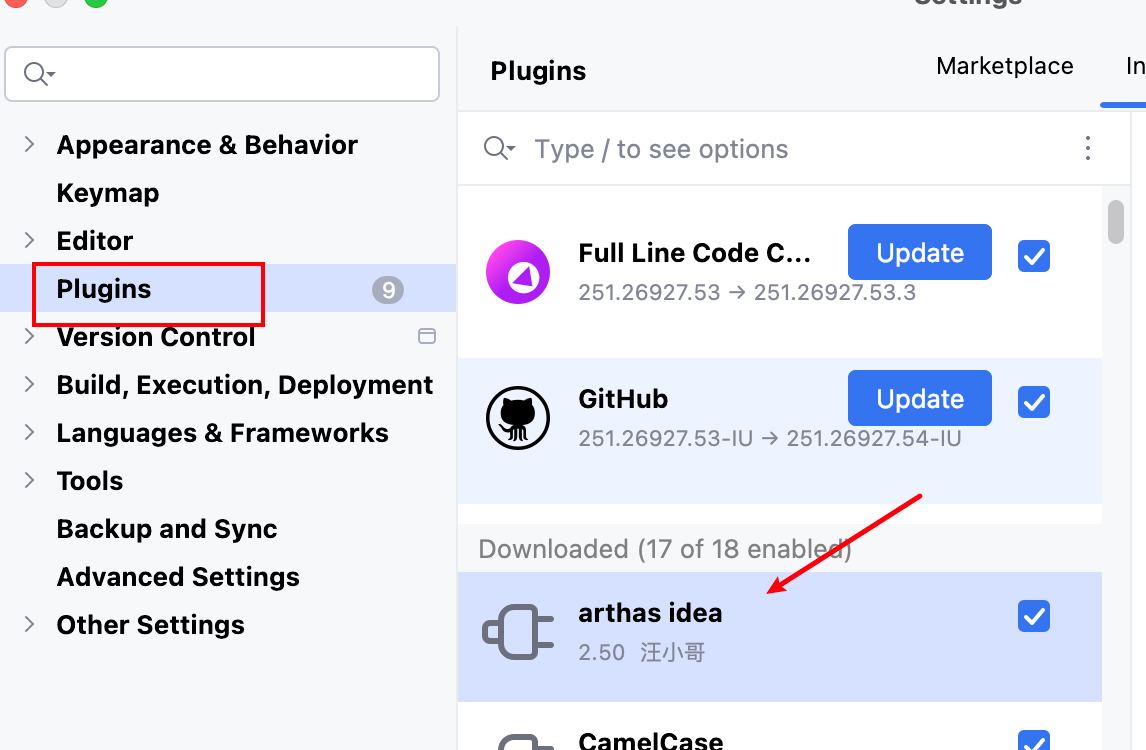The height and width of the screenshot is (750, 1146).
Task: Click the Version Control project-level indicator icon
Action: pos(427,337)
